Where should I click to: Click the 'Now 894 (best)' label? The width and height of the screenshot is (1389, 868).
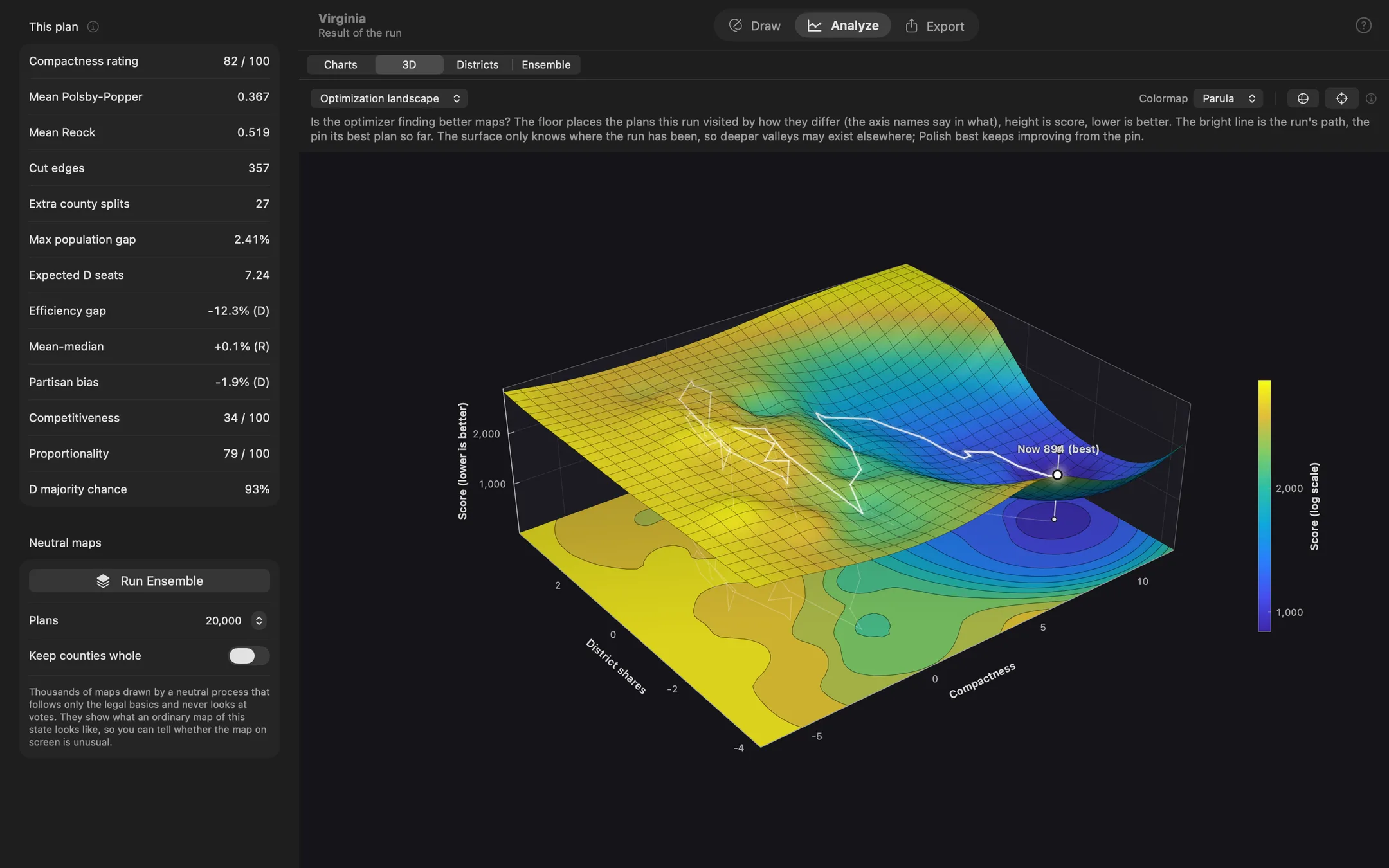[1058, 449]
